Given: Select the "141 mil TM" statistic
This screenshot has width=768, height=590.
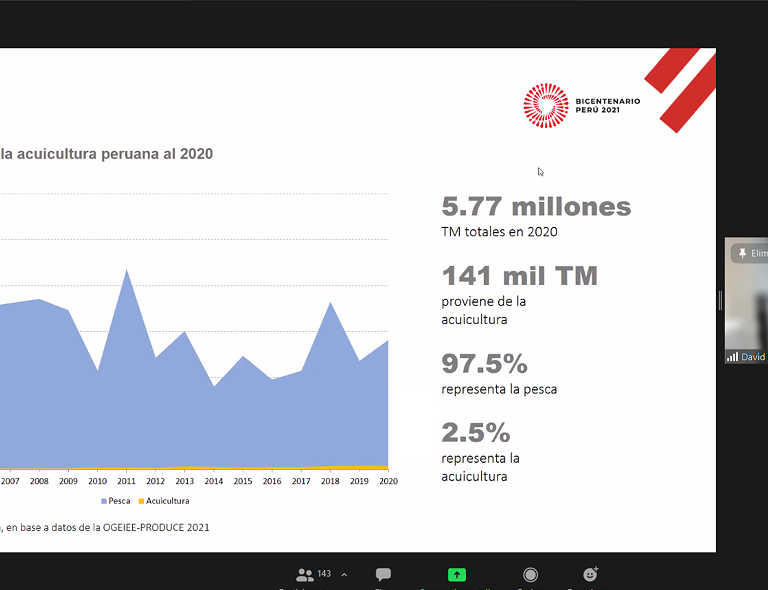Looking at the screenshot, I should coord(519,276).
